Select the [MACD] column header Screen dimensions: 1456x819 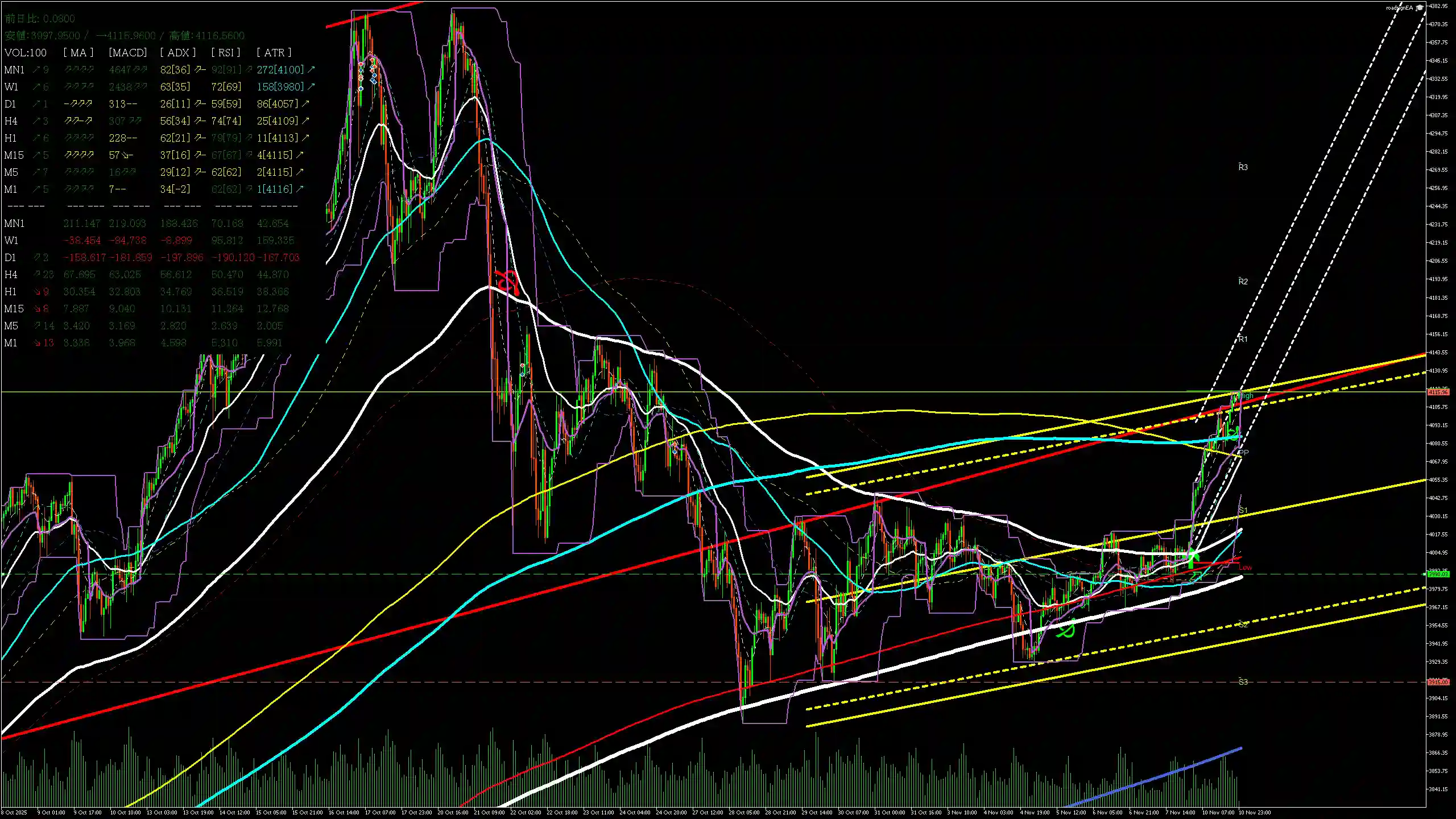pyautogui.click(x=127, y=52)
